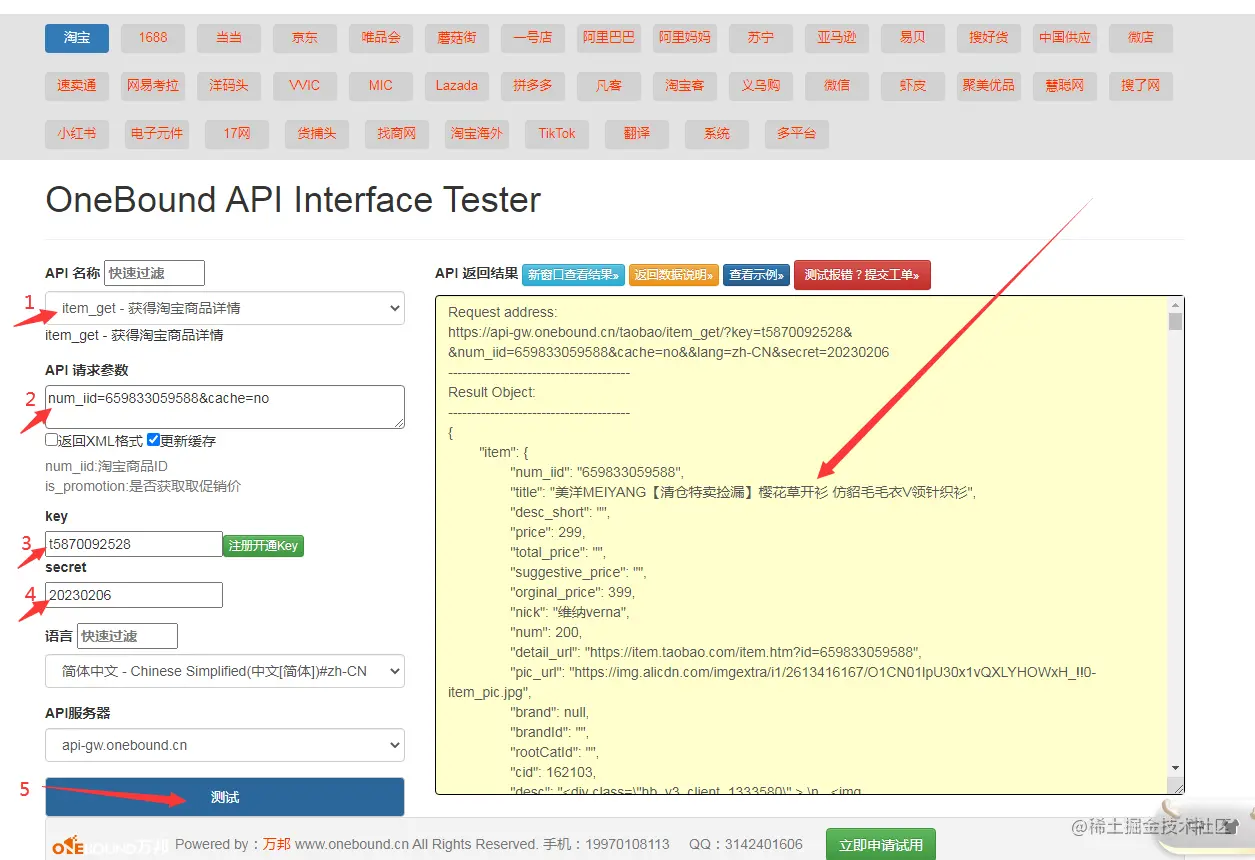Open the 京东 platform tab
Screen dimensions: 1255x860
pyautogui.click(x=305, y=38)
